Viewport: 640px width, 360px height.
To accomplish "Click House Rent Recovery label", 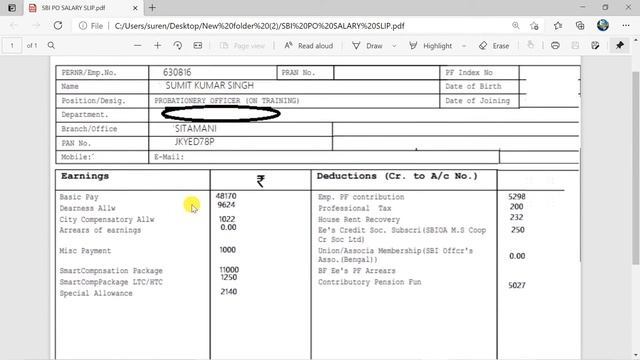I will pos(359,219).
